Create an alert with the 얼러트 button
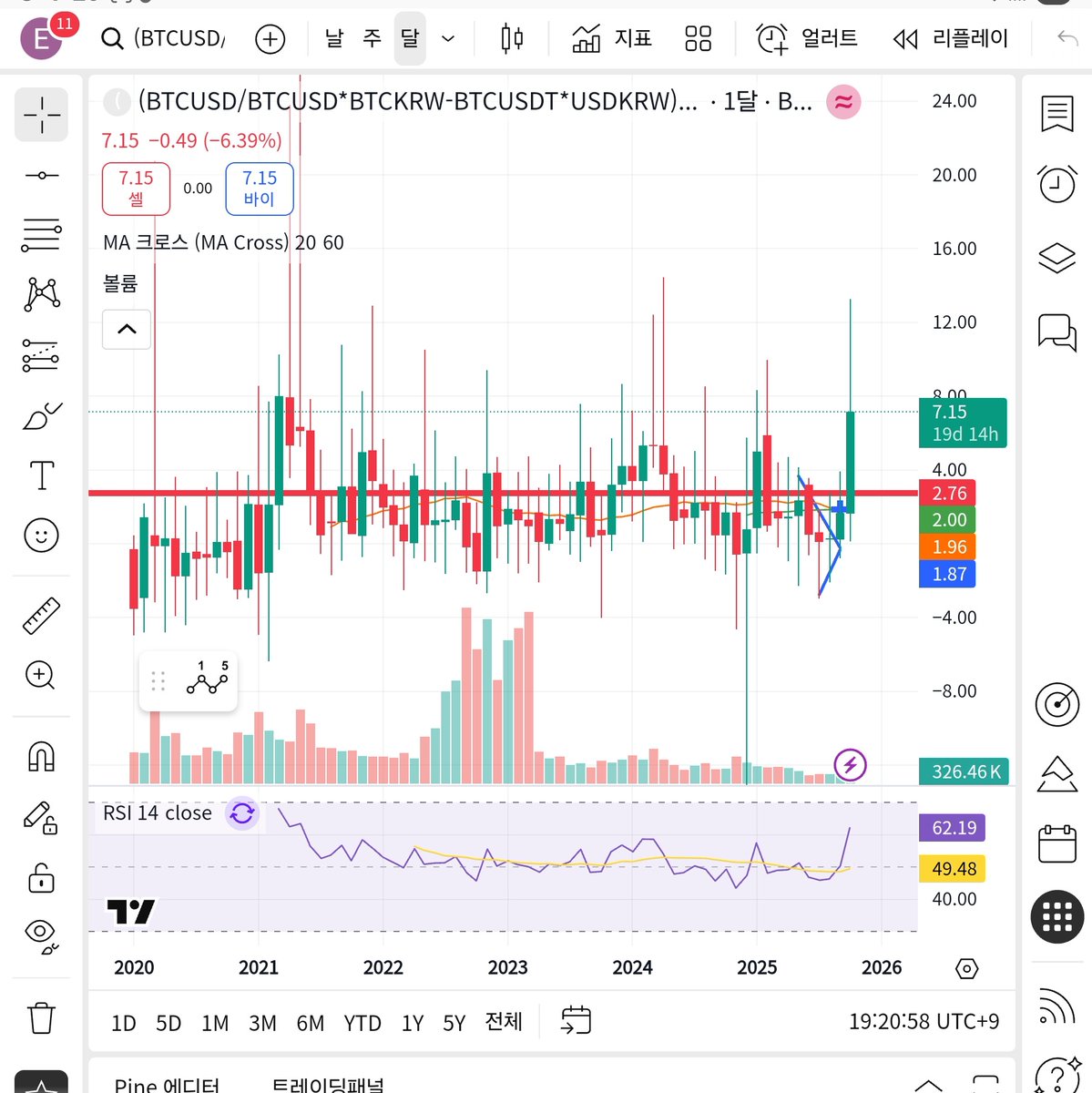Screen dimensions: 1092x1093 click(807, 38)
